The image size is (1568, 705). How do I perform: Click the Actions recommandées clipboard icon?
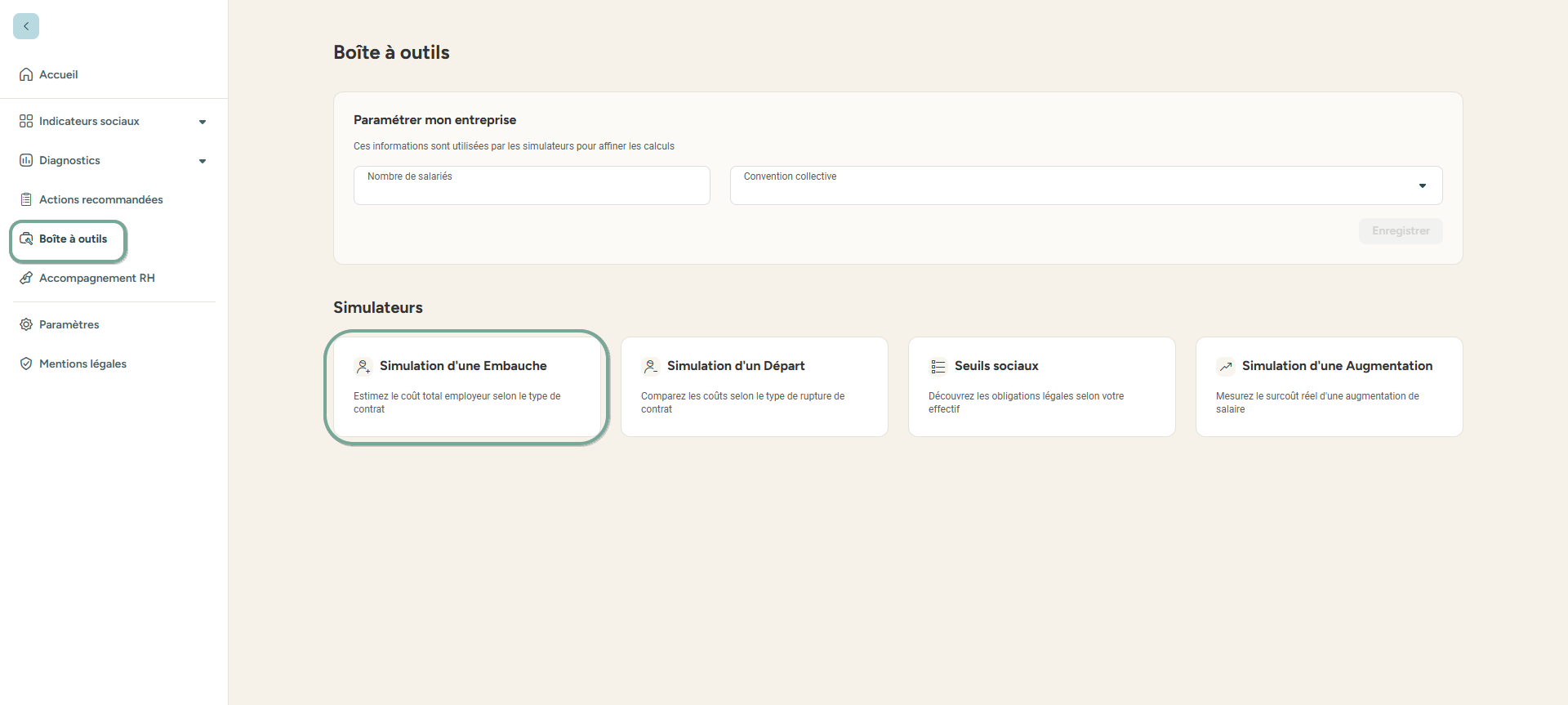[26, 199]
